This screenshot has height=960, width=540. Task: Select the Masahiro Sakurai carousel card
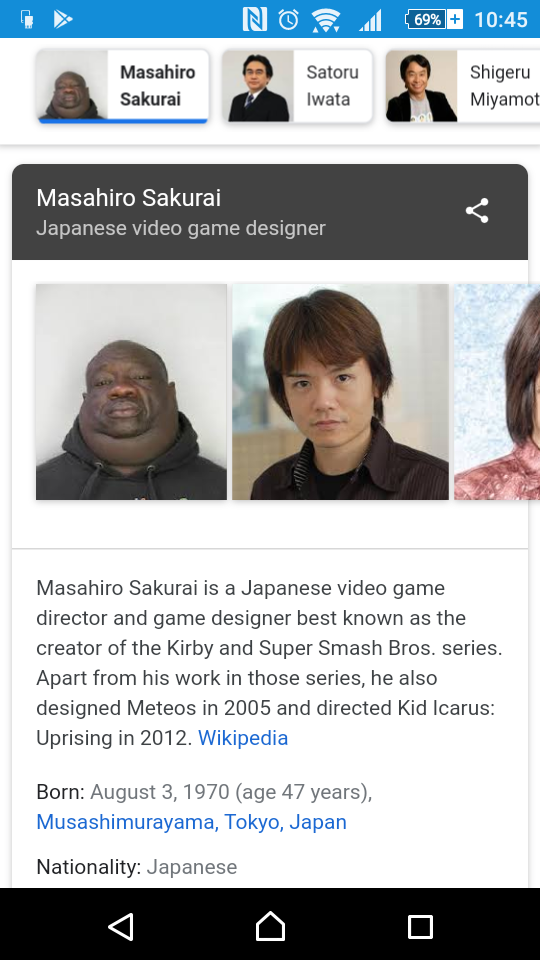(123, 86)
